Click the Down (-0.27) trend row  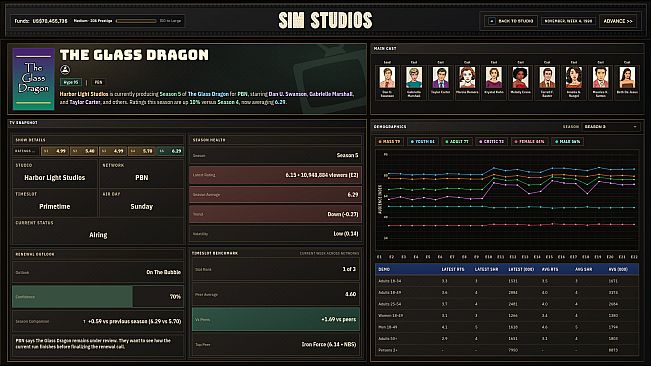coord(275,214)
